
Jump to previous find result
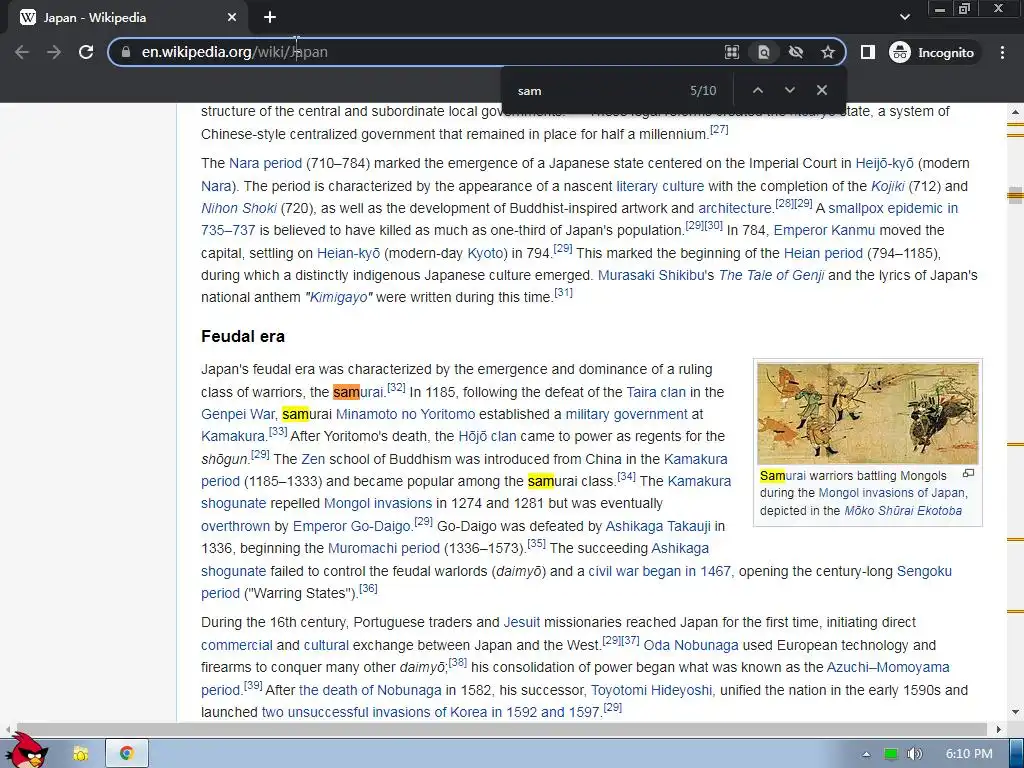758,90
